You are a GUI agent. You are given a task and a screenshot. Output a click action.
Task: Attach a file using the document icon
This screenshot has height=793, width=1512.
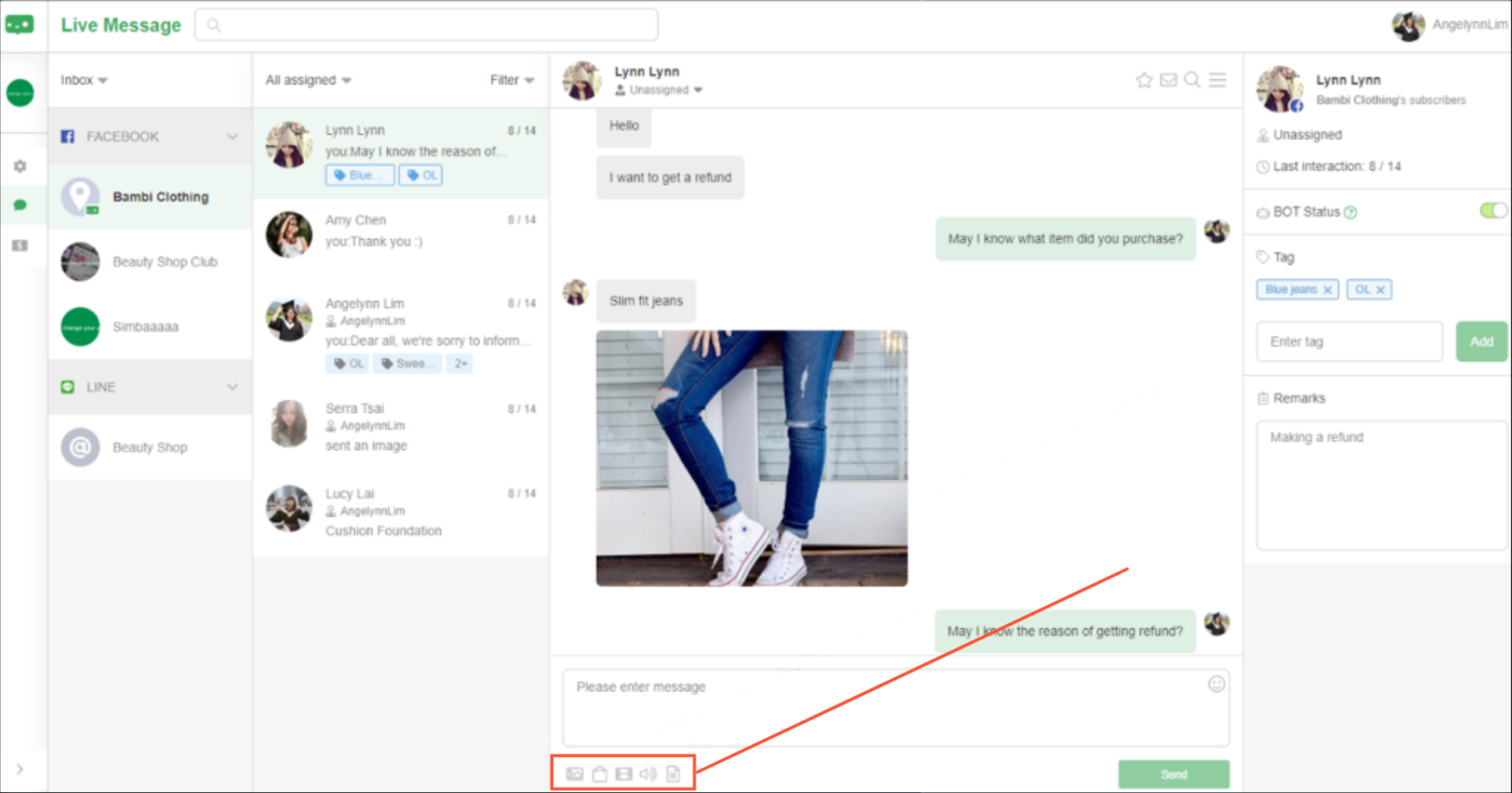tap(673, 774)
